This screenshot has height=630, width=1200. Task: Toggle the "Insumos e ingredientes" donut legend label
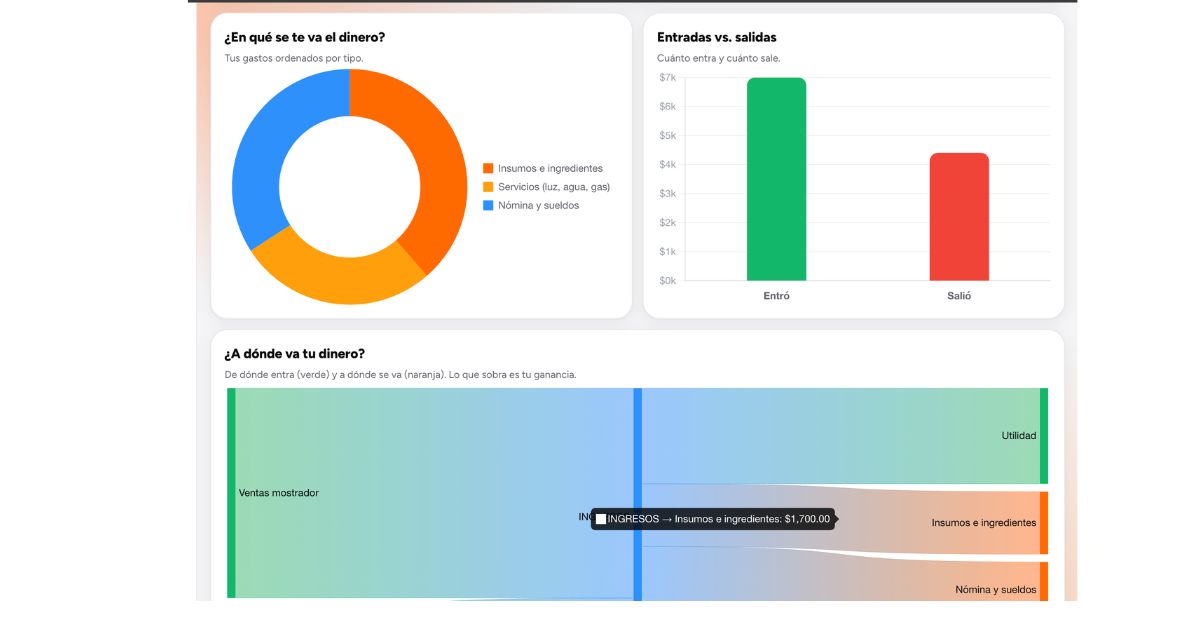click(x=550, y=168)
